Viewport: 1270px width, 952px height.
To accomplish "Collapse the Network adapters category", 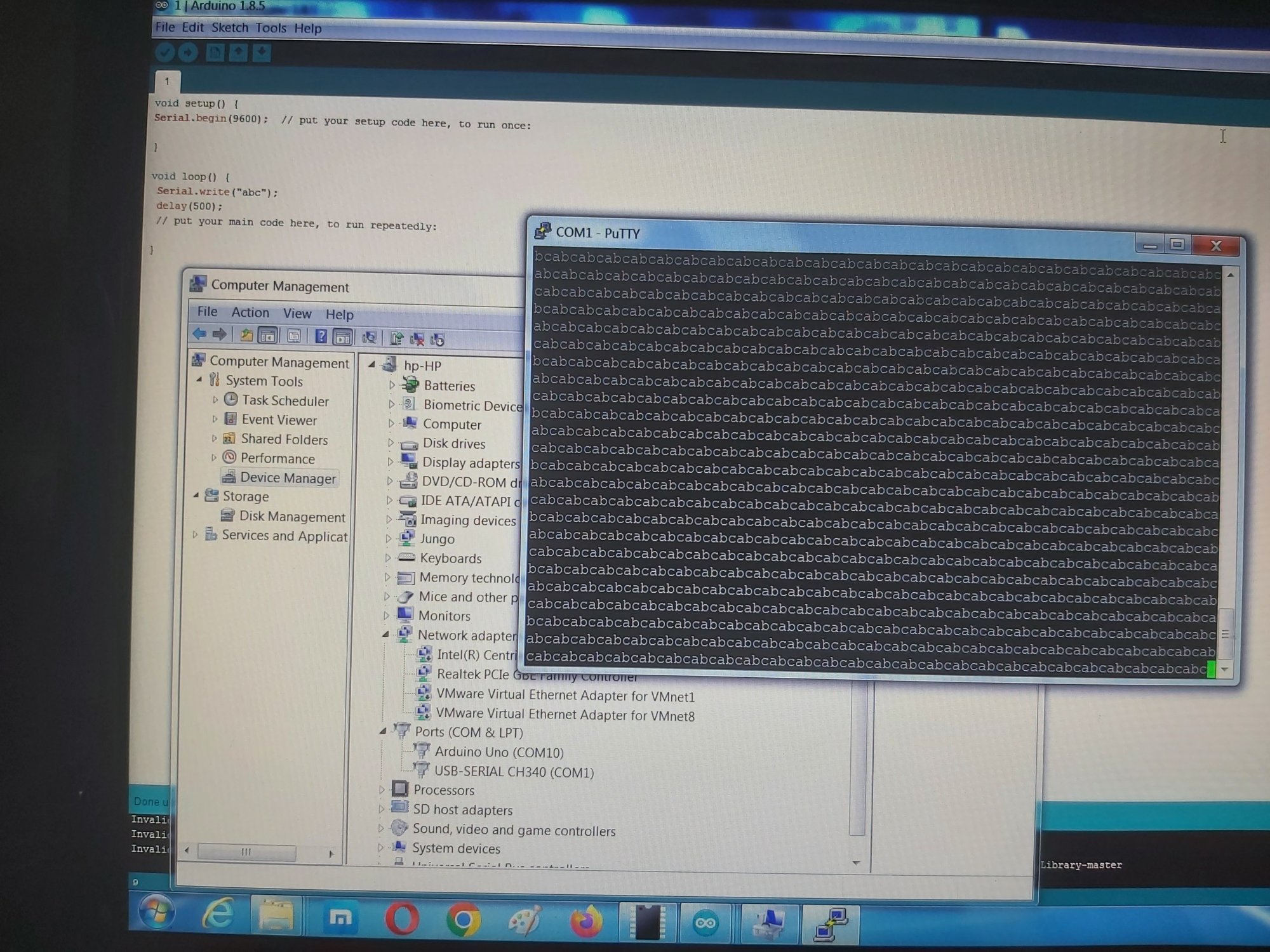I will click(385, 634).
